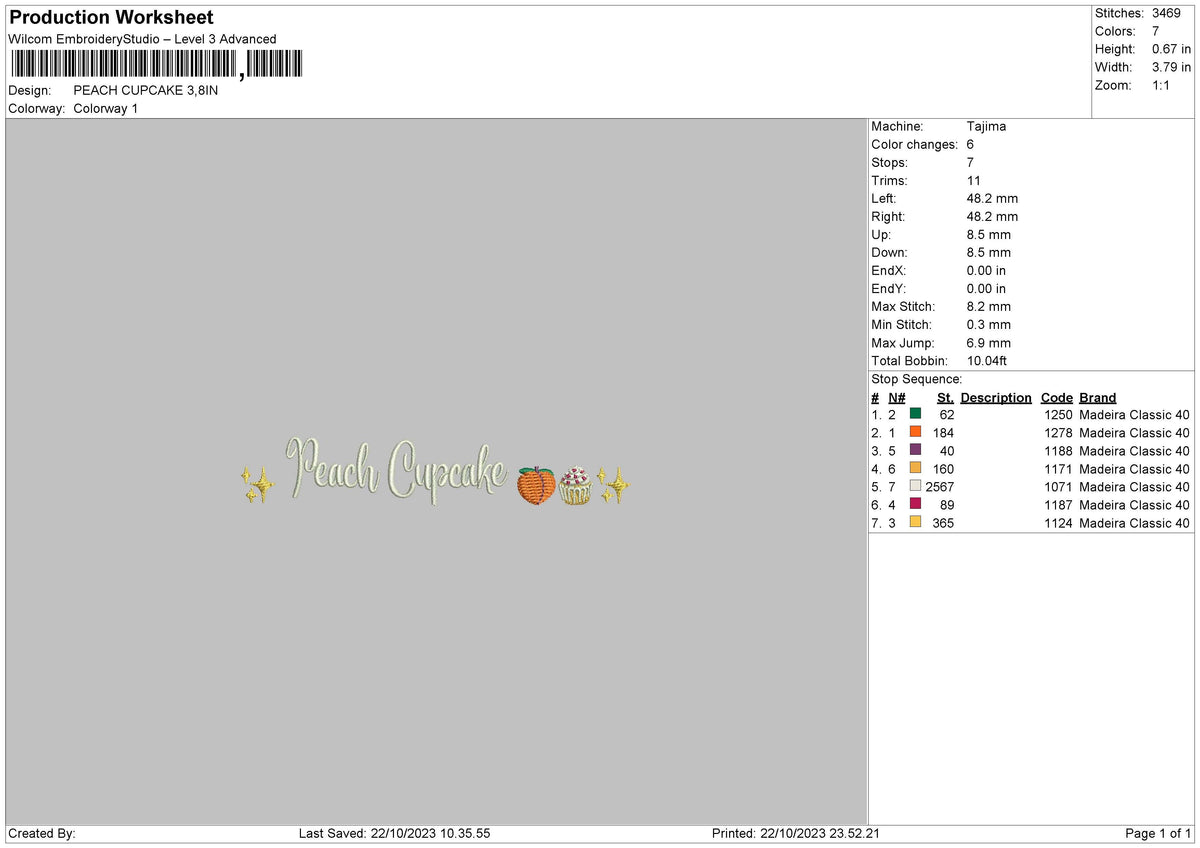Viewport: 1200px width, 848px height.
Task: Click the left gold sparkle stars
Action: (x=258, y=485)
